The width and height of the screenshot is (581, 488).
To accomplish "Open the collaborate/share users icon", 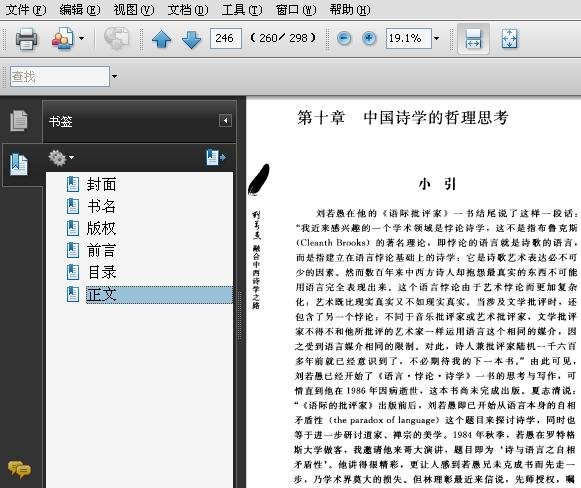I will (x=62, y=39).
